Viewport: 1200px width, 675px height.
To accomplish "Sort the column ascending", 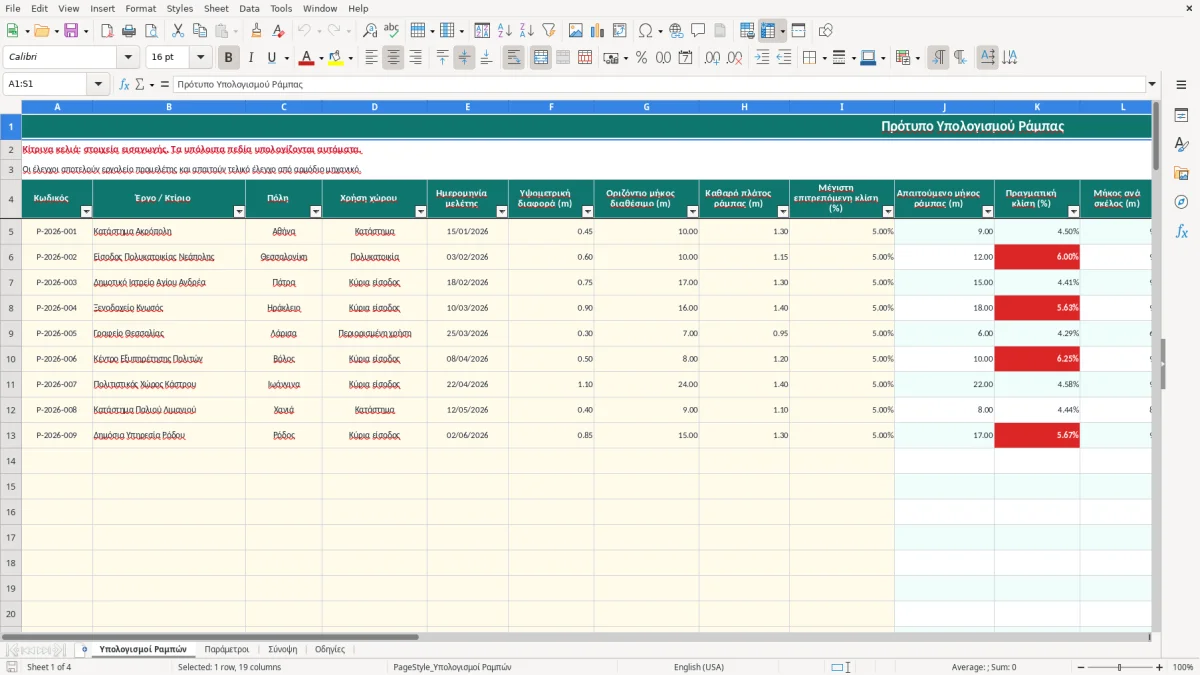I will point(505,31).
